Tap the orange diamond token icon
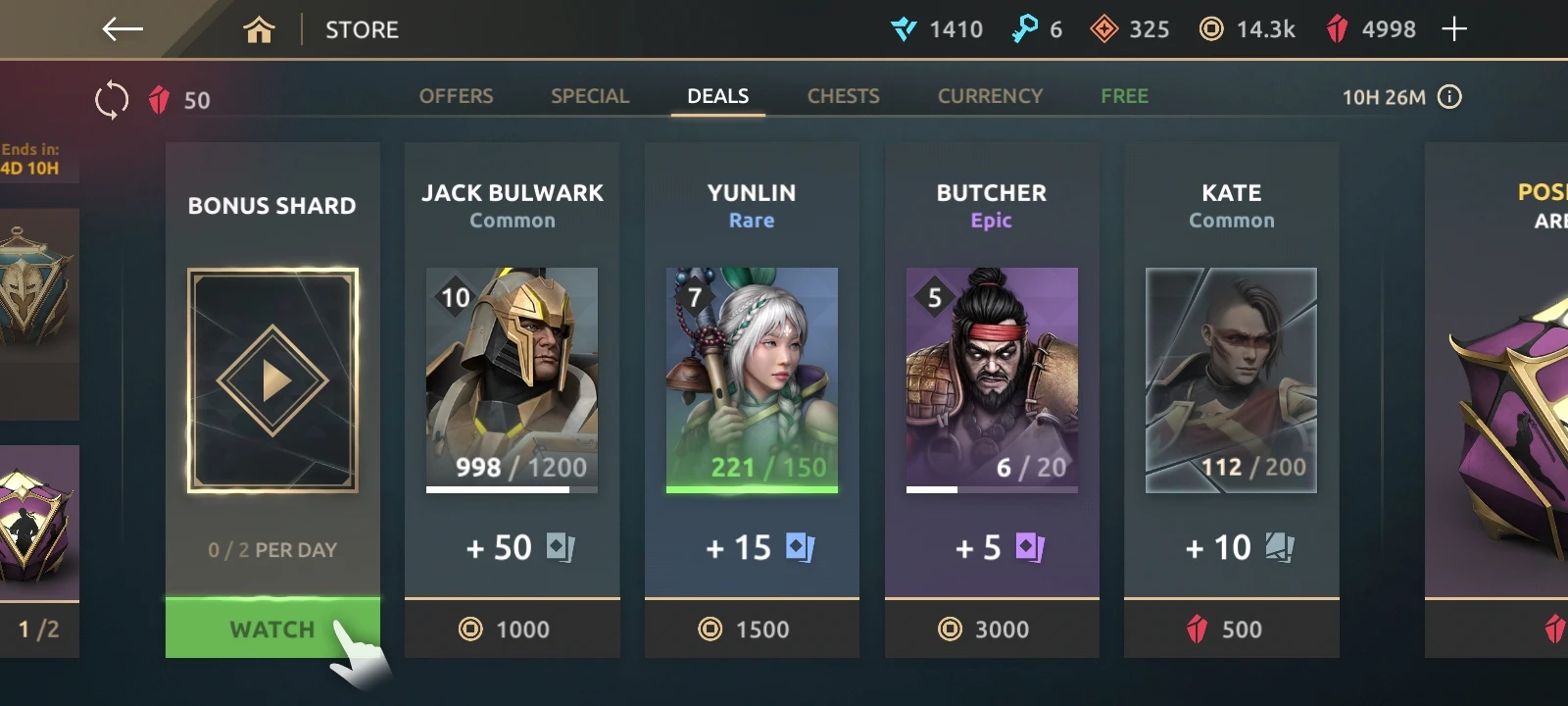Viewport: 1568px width, 706px height. pyautogui.click(x=1104, y=29)
